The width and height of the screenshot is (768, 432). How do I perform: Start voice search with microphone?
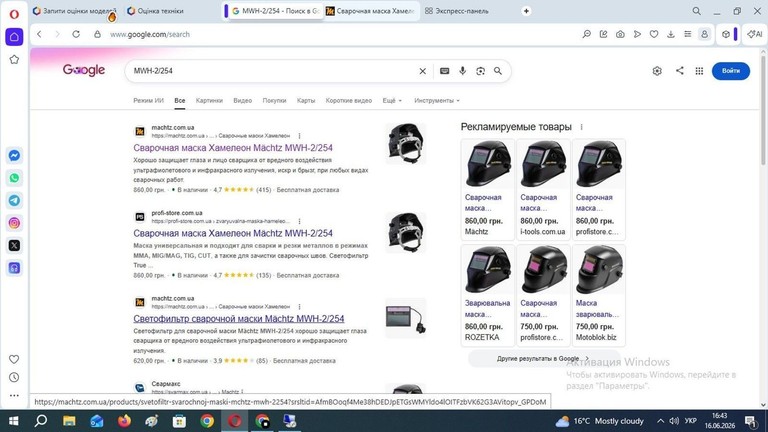point(462,71)
